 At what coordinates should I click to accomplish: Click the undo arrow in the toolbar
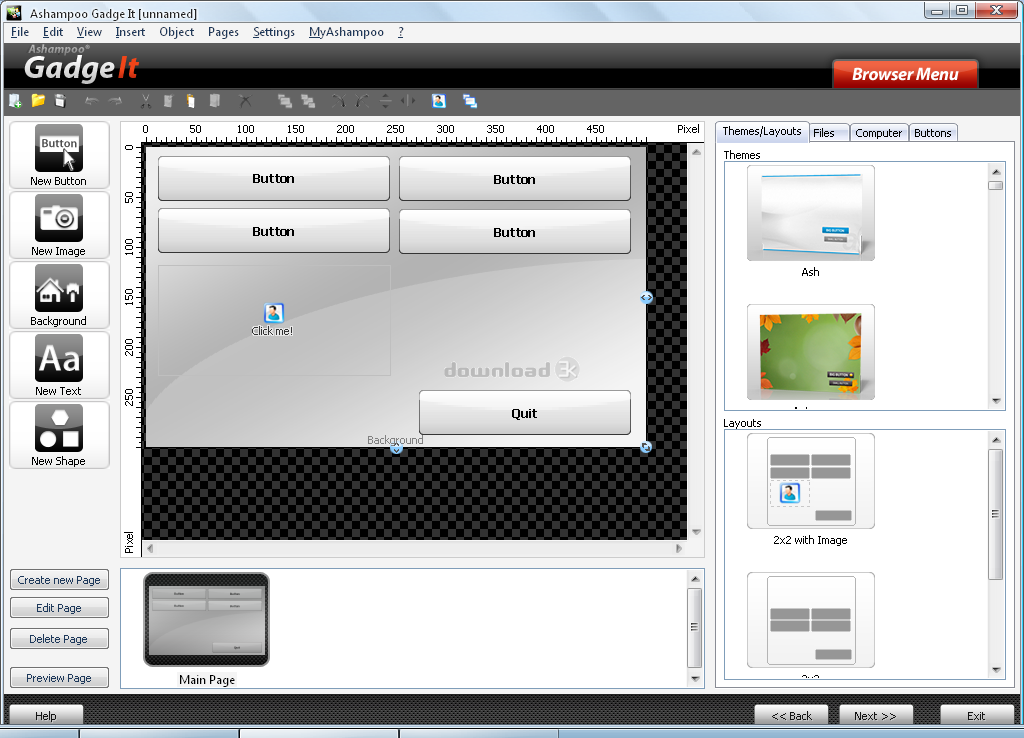(92, 101)
